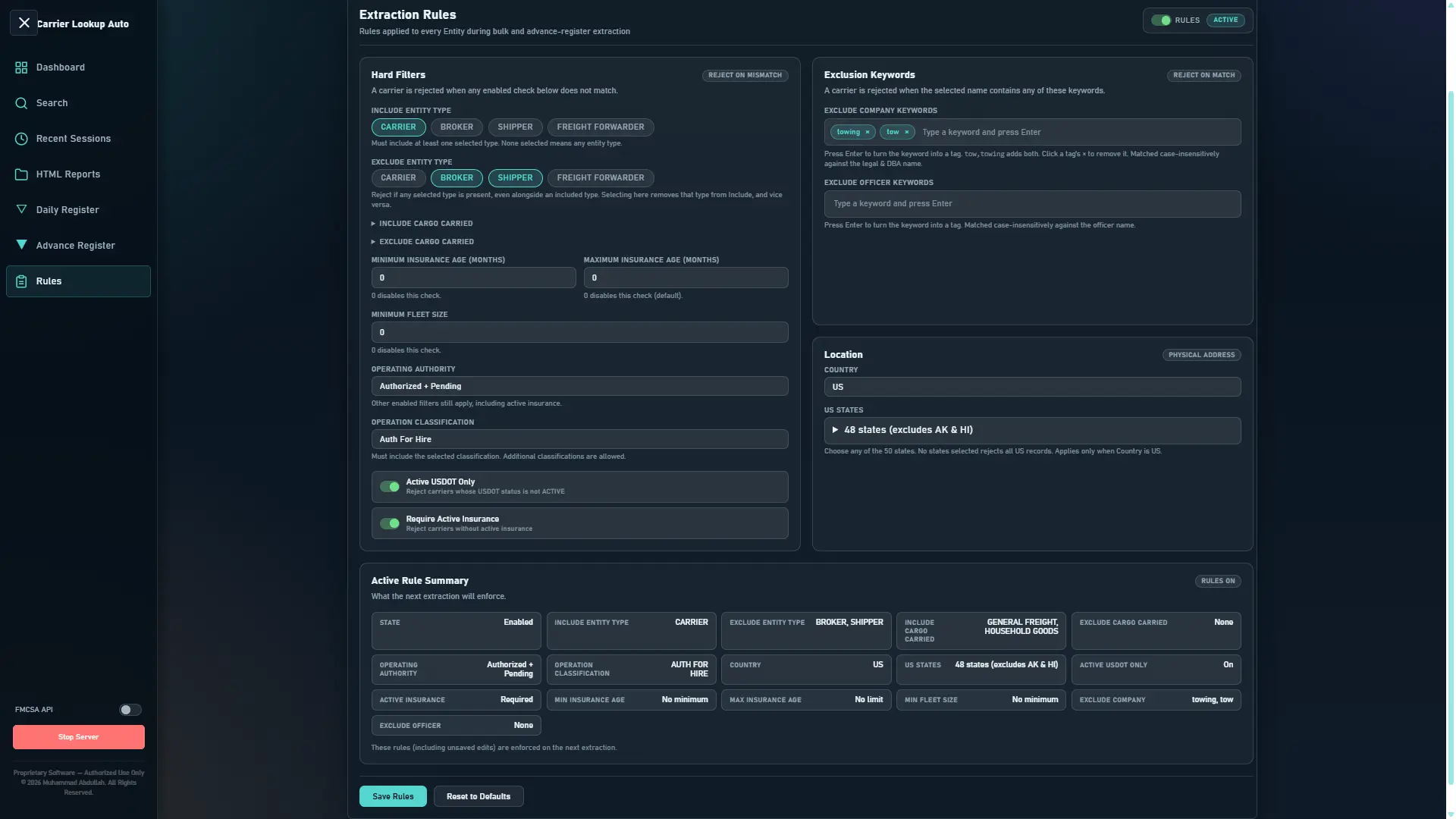The height and width of the screenshot is (819, 1456).
Task: Click the Extraction Rules heading
Action: 407,14
